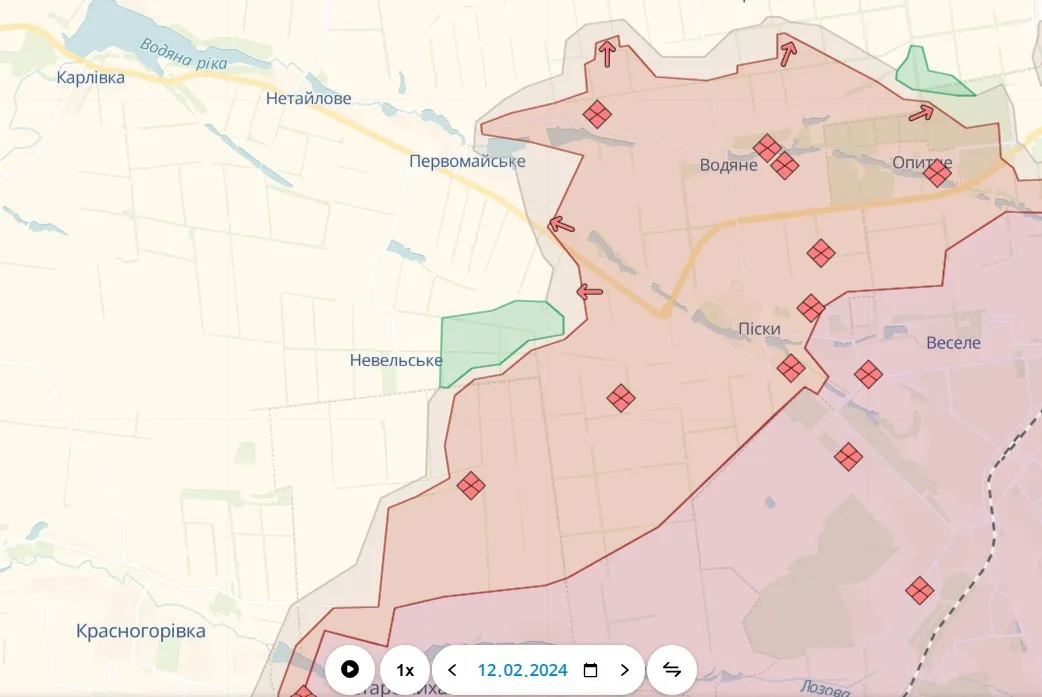Advance to the next date with right chevron
Viewport: 1042px width, 697px height.
(625, 670)
